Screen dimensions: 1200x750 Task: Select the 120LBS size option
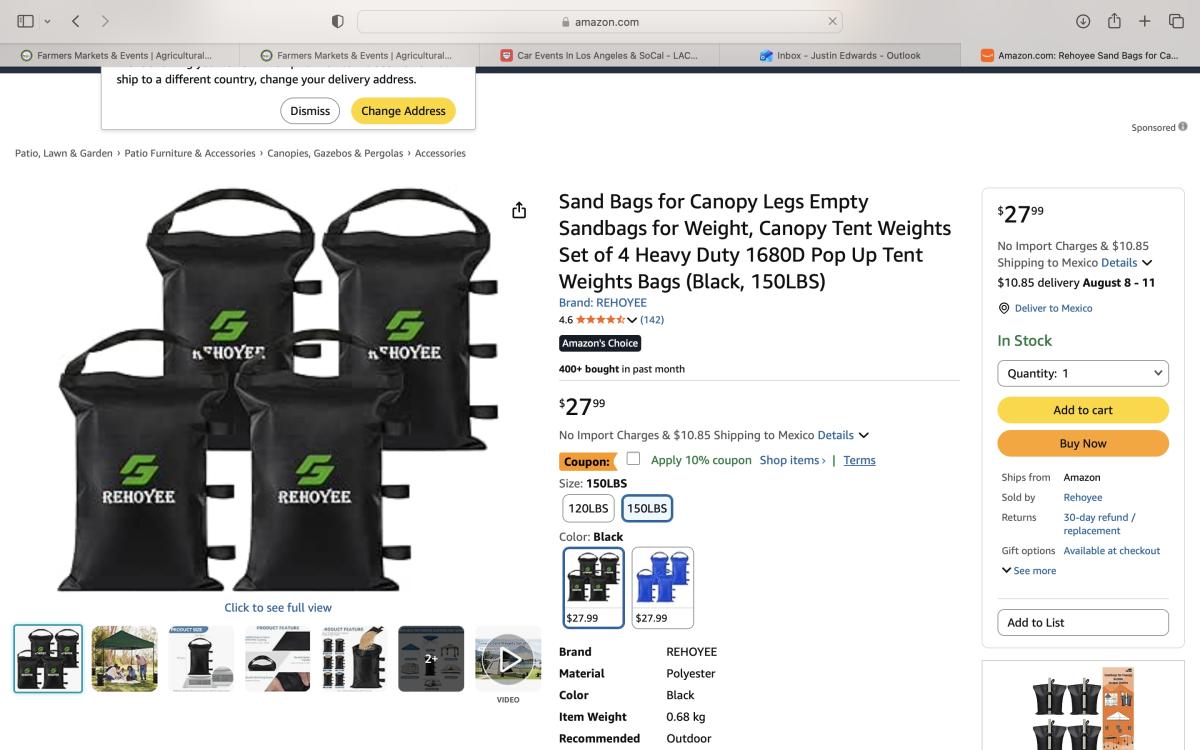pyautogui.click(x=588, y=508)
